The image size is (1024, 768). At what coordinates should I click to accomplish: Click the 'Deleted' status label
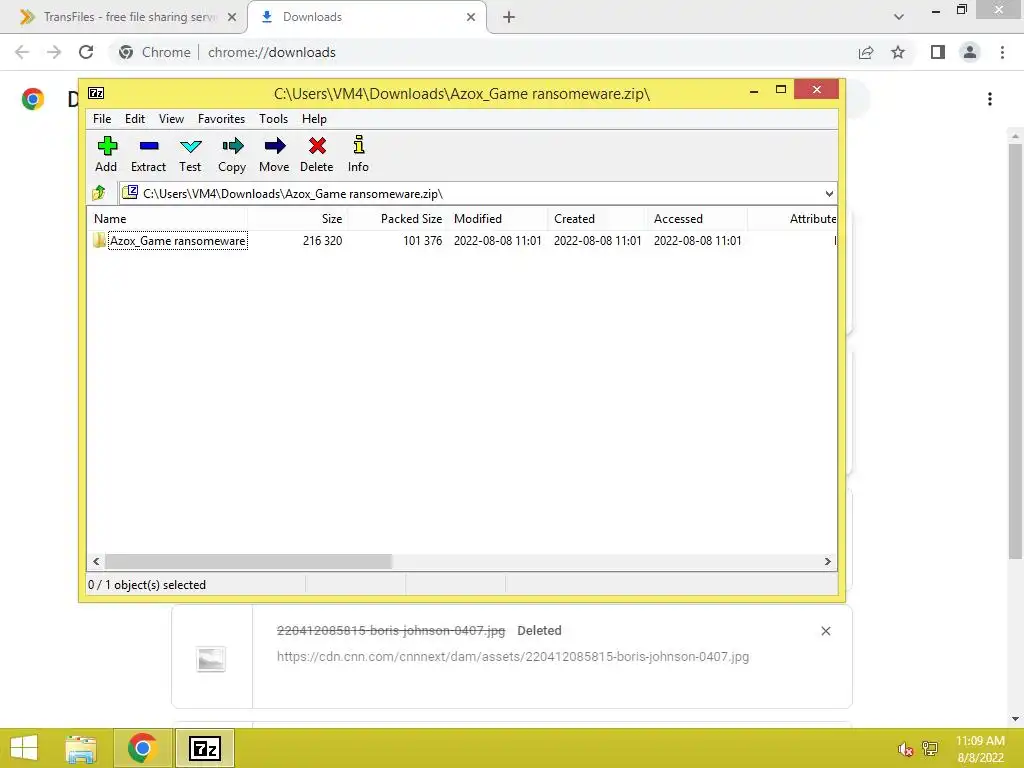pyautogui.click(x=539, y=631)
